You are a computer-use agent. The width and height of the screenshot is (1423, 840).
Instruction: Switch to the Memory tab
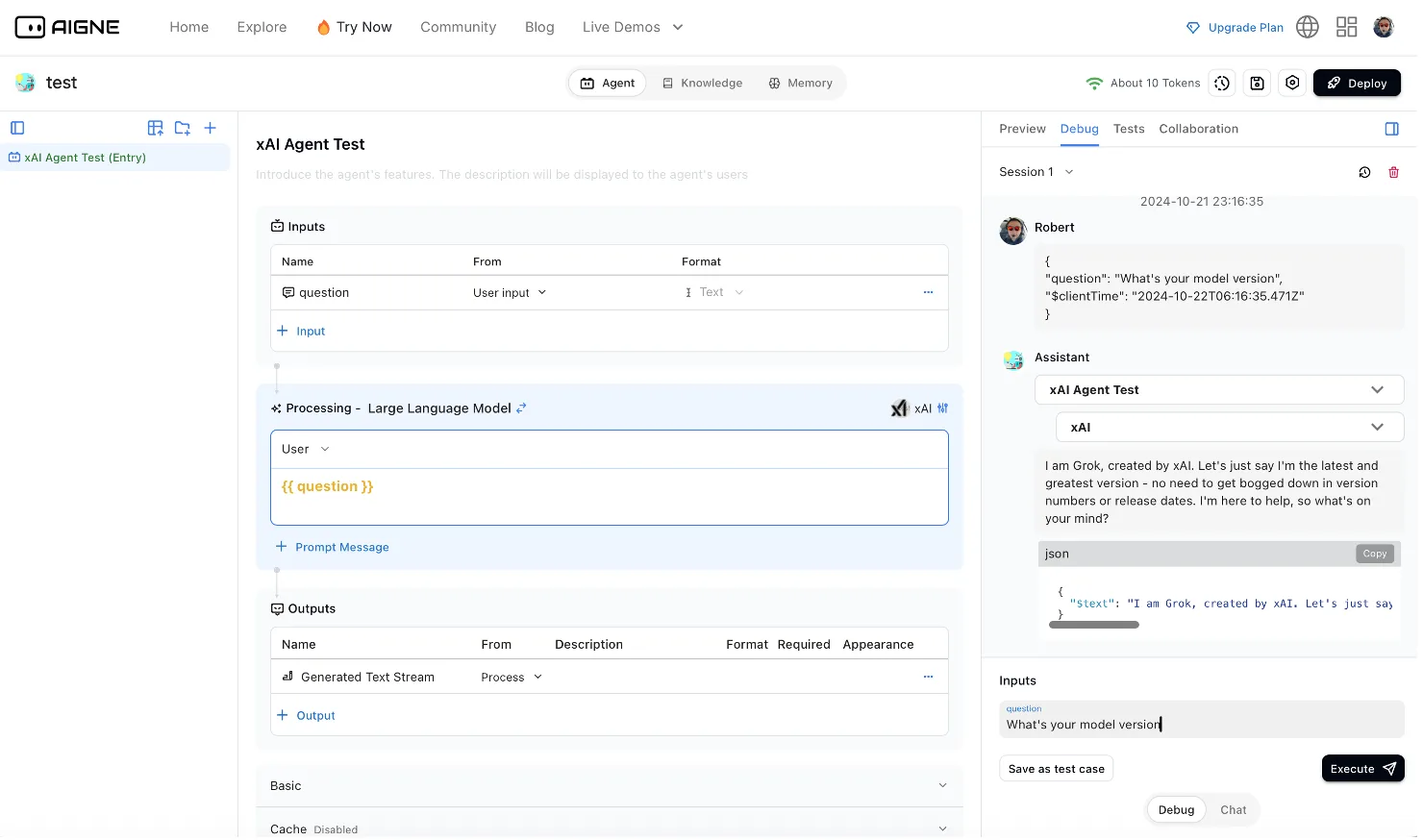pyautogui.click(x=800, y=83)
